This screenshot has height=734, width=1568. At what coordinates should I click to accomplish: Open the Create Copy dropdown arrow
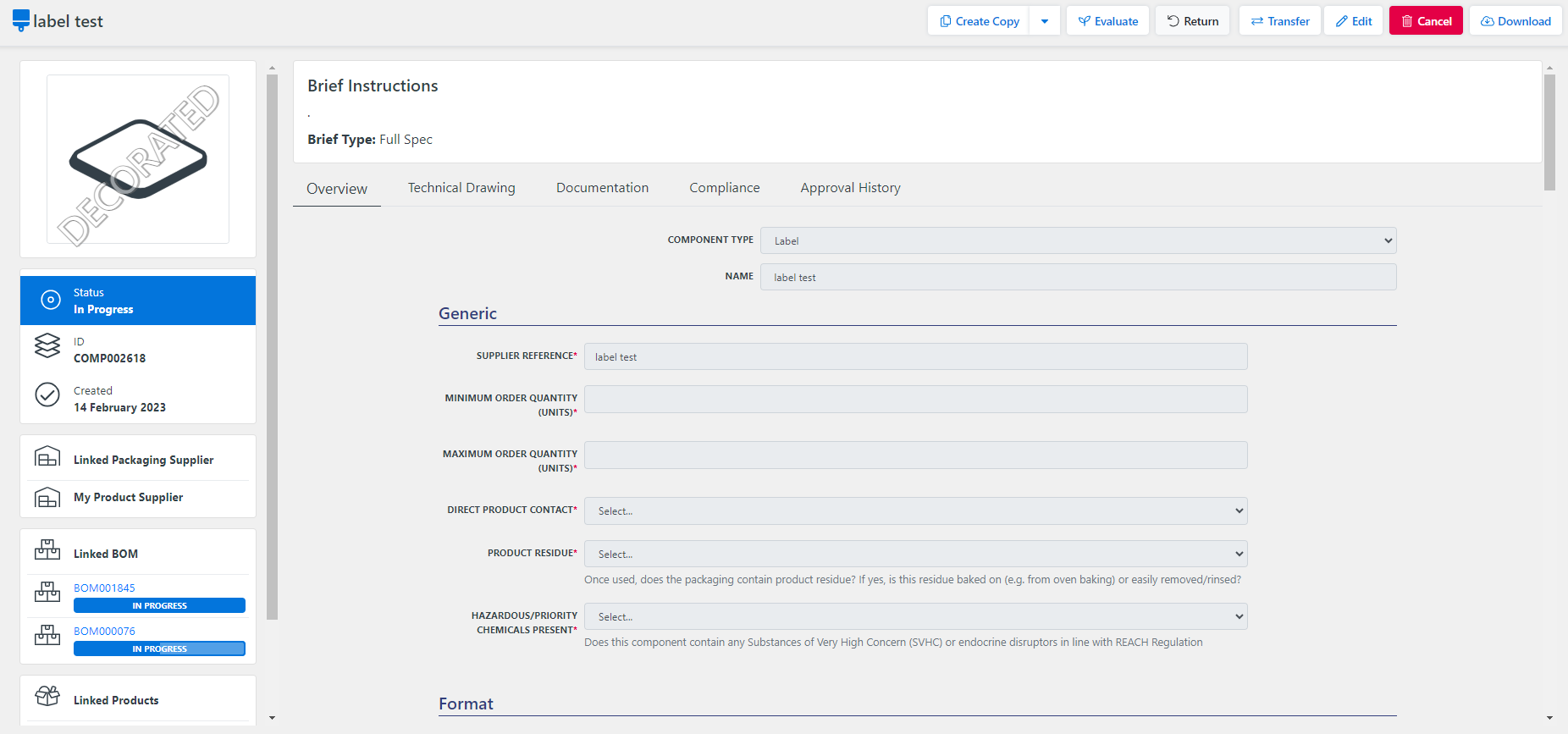pyautogui.click(x=1045, y=21)
